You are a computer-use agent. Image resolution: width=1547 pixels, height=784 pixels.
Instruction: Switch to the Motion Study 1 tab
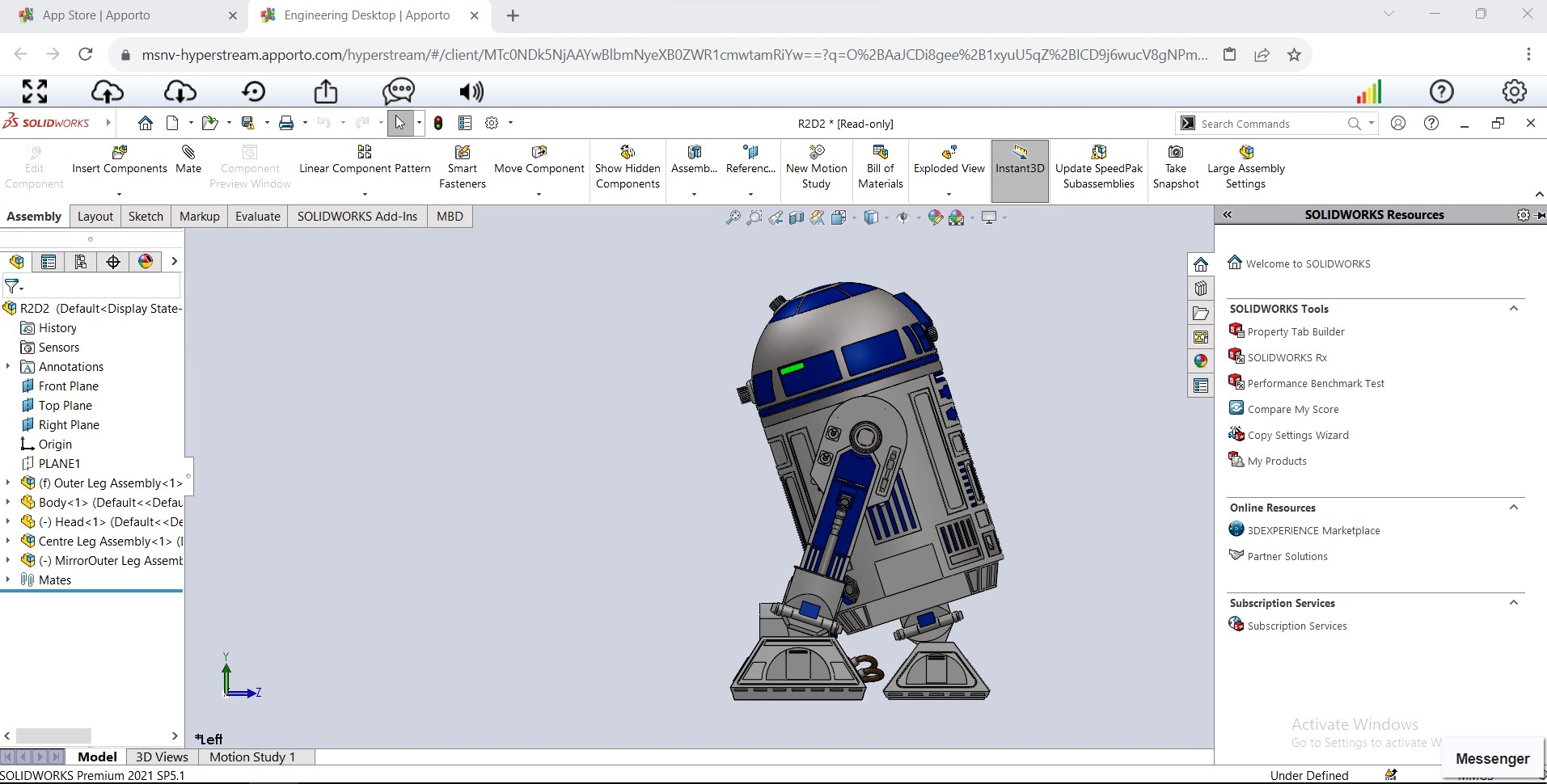[251, 757]
